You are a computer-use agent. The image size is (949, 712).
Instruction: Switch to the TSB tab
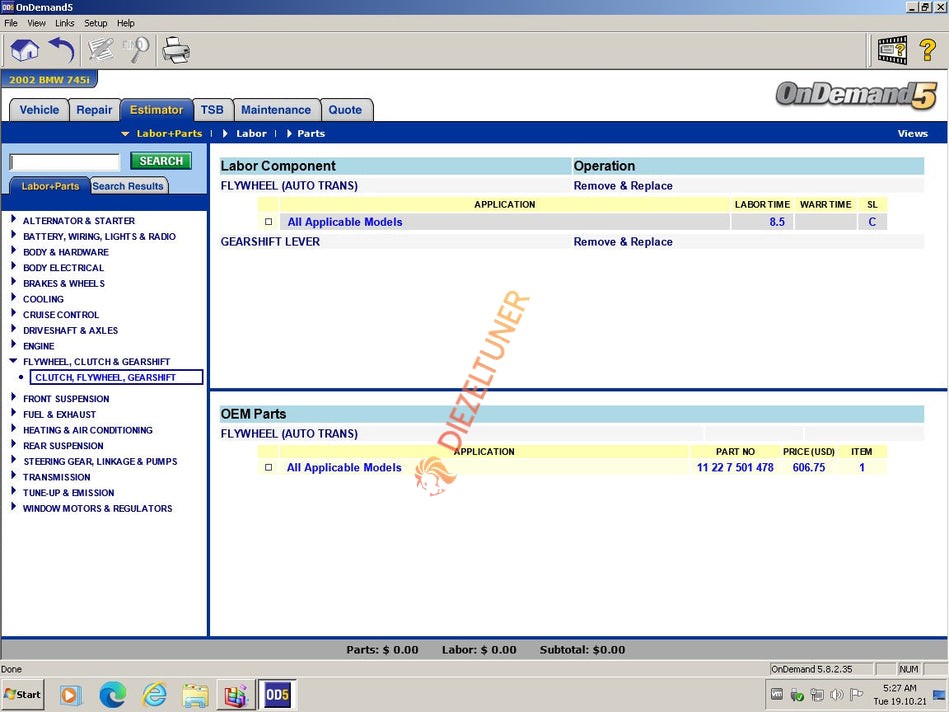(x=212, y=110)
